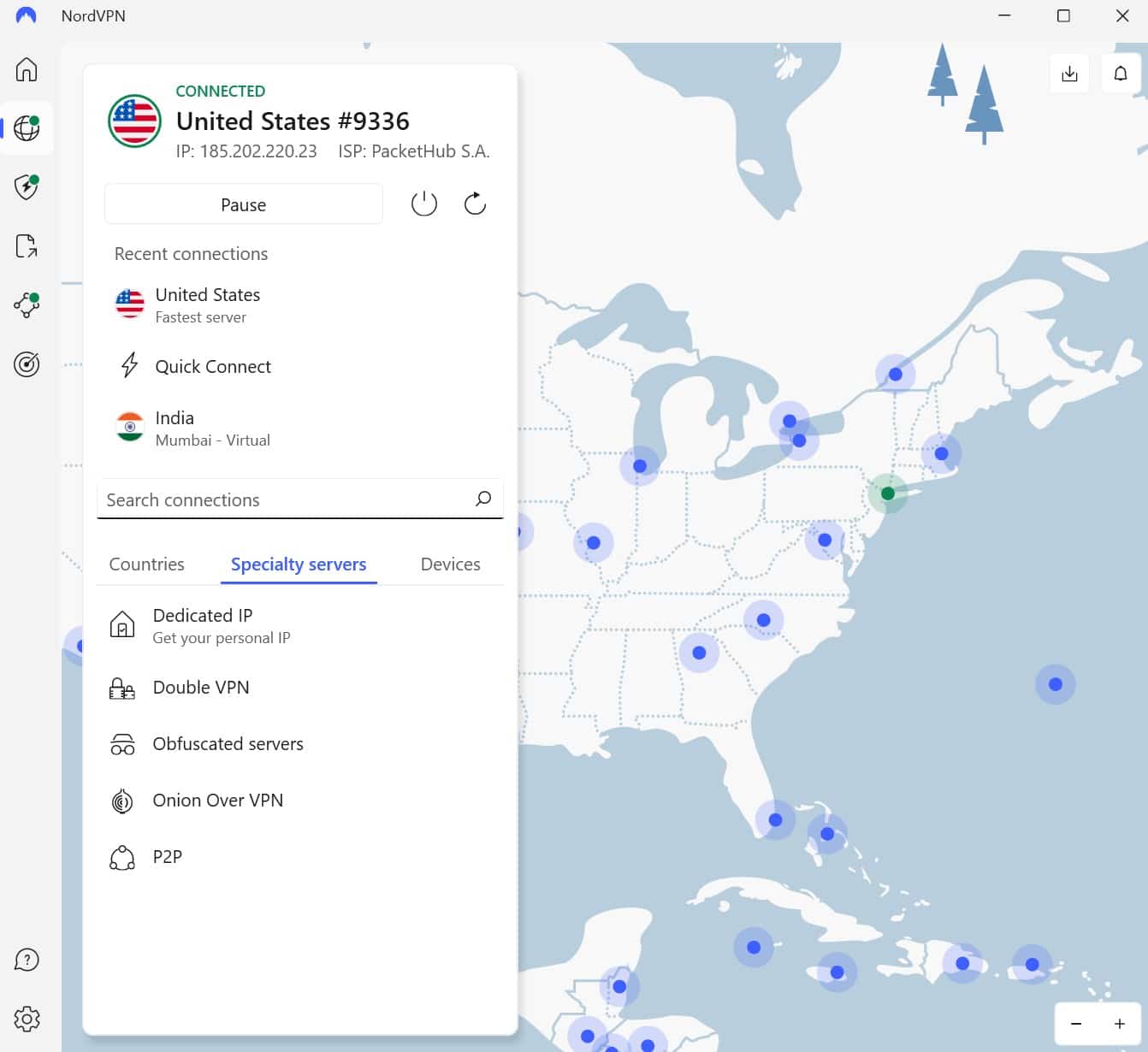Click the Obfuscated servers disguise icon
The width and height of the screenshot is (1148, 1052).
pyautogui.click(x=122, y=744)
